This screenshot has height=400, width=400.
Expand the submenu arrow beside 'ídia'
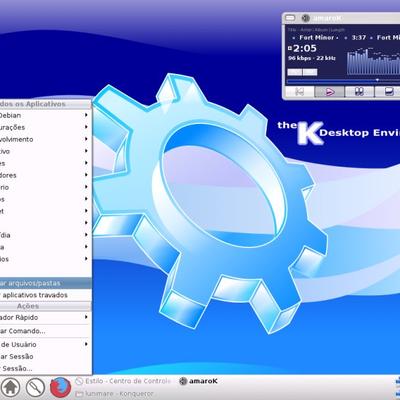tap(86, 235)
